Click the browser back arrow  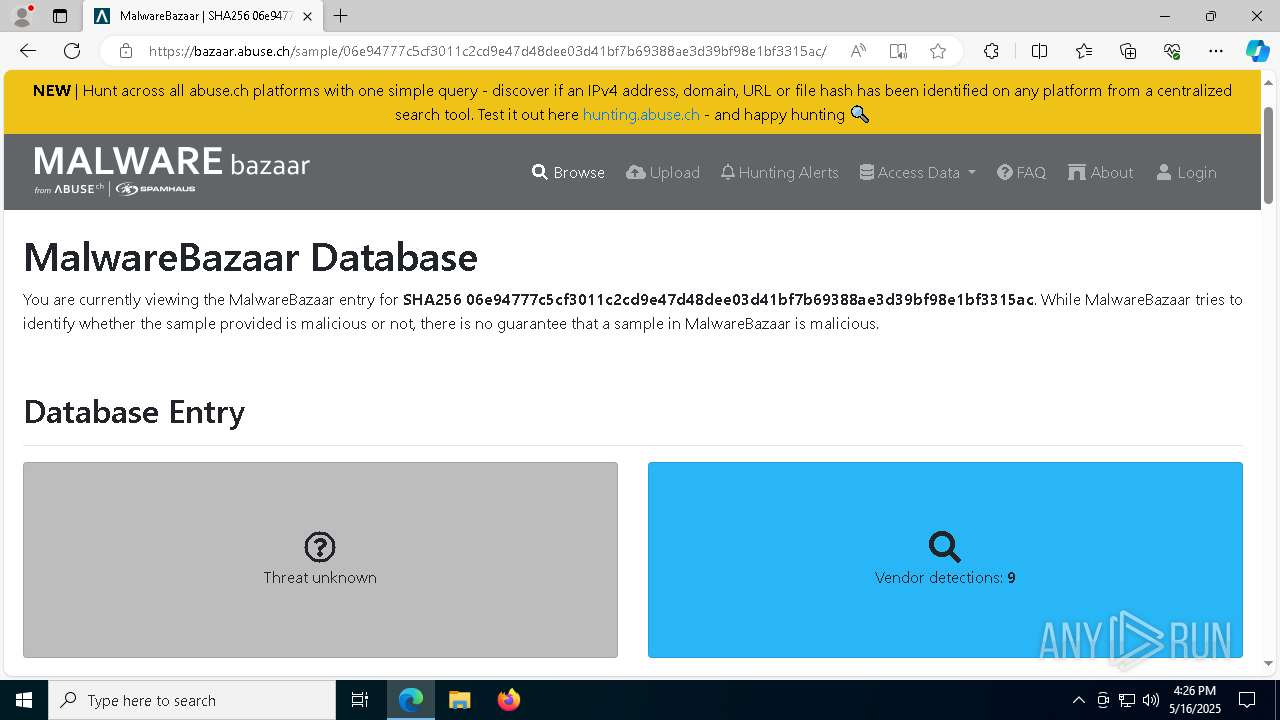tap(28, 51)
